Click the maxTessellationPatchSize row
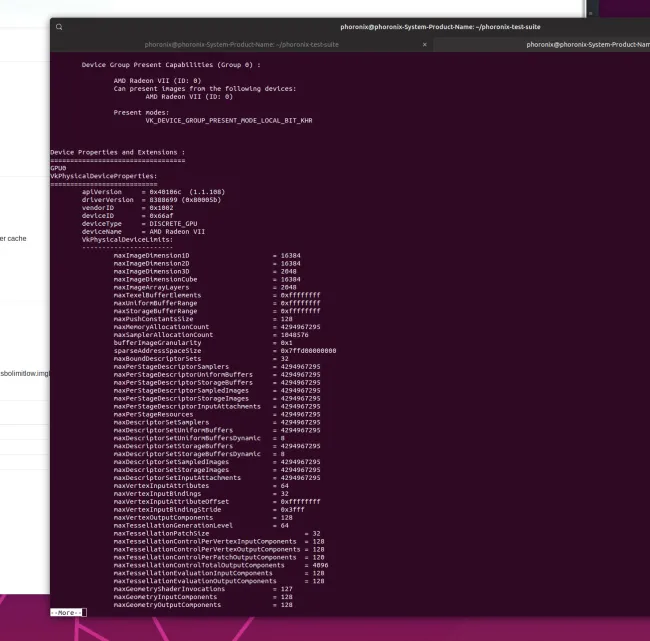650x641 pixels. pyautogui.click(x=217, y=534)
